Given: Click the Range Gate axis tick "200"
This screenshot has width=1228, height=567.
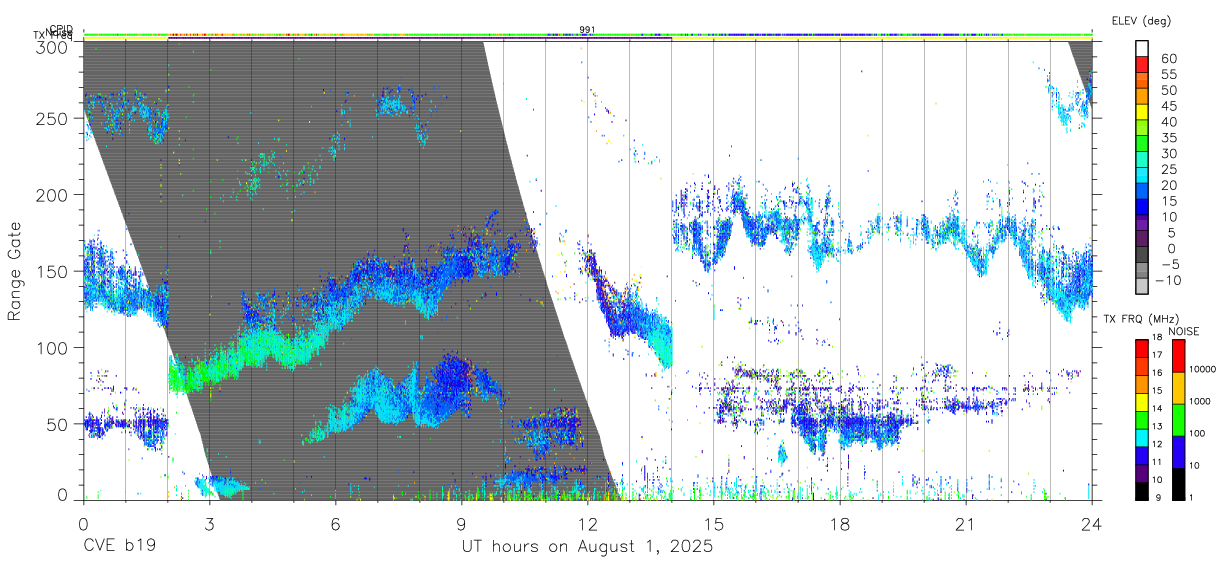Looking at the screenshot, I should click(x=52, y=195).
